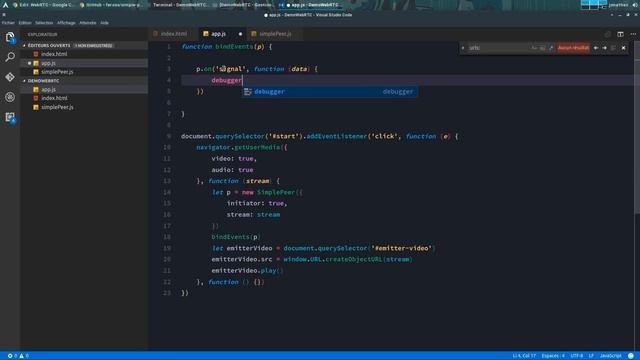Switch to the Terminal DemoWebRTC taskbar window

(180, 5)
